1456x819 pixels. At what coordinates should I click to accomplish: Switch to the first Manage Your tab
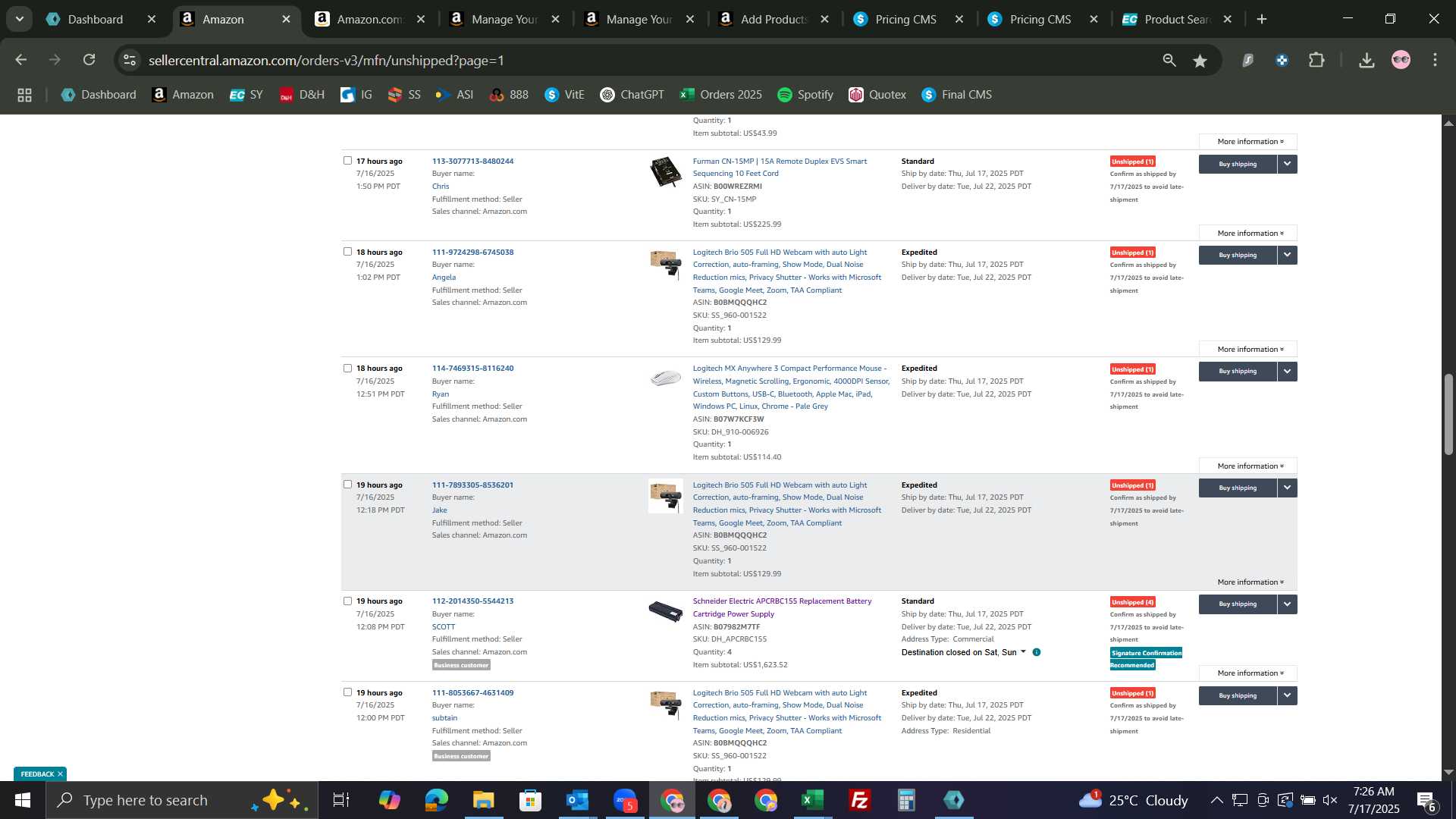[504, 19]
